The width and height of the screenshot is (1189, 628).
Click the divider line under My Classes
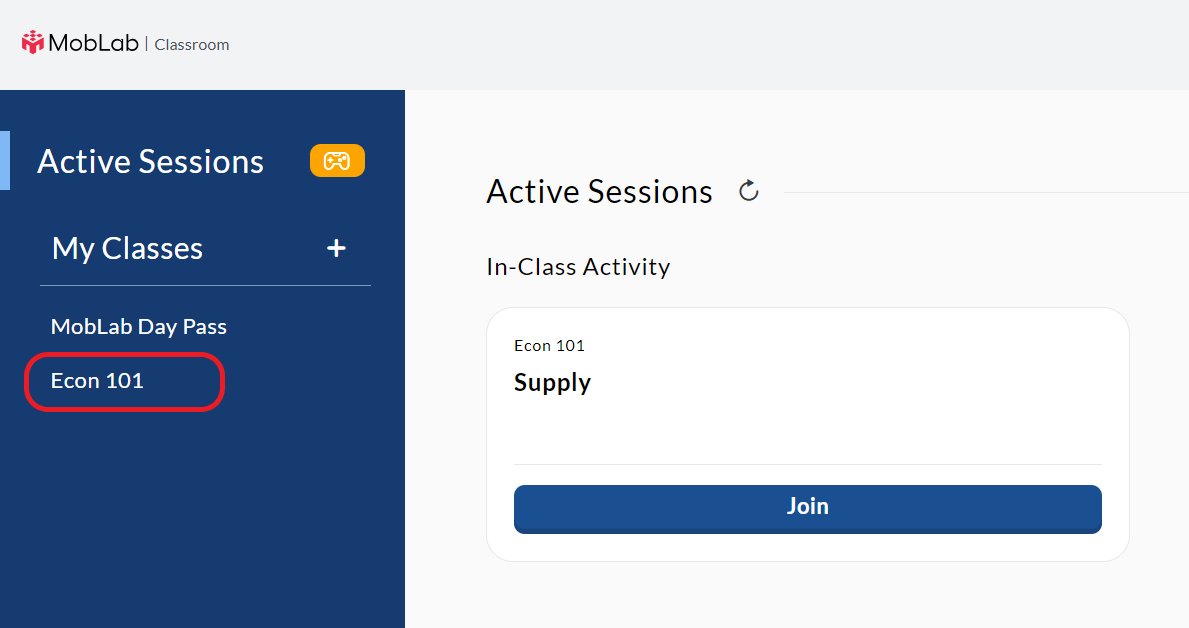tap(205, 285)
